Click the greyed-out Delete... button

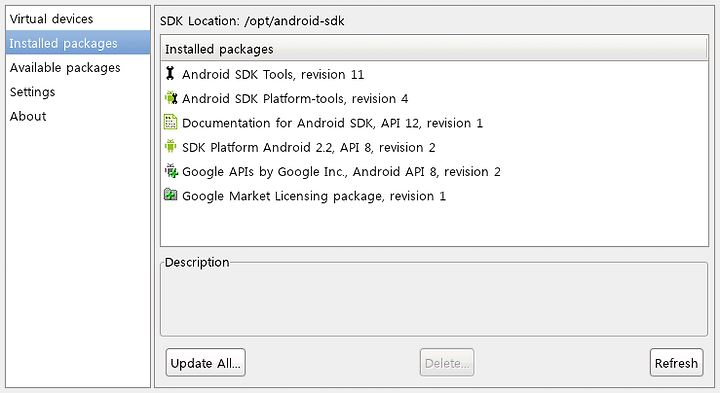447,363
